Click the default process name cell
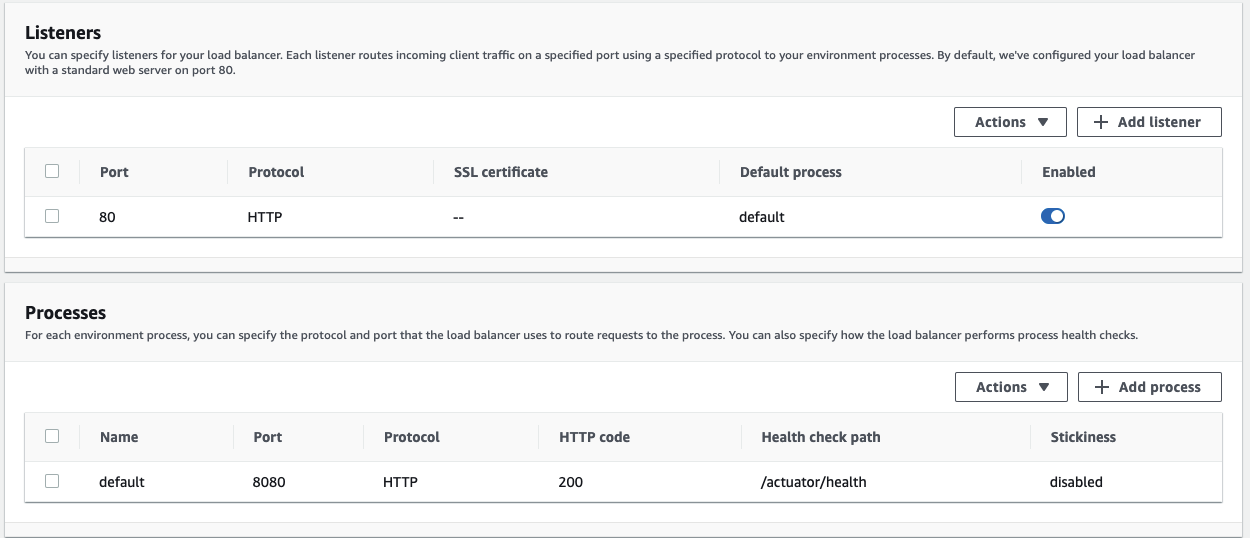Screen dimensions: 1250x538 pos(122,482)
